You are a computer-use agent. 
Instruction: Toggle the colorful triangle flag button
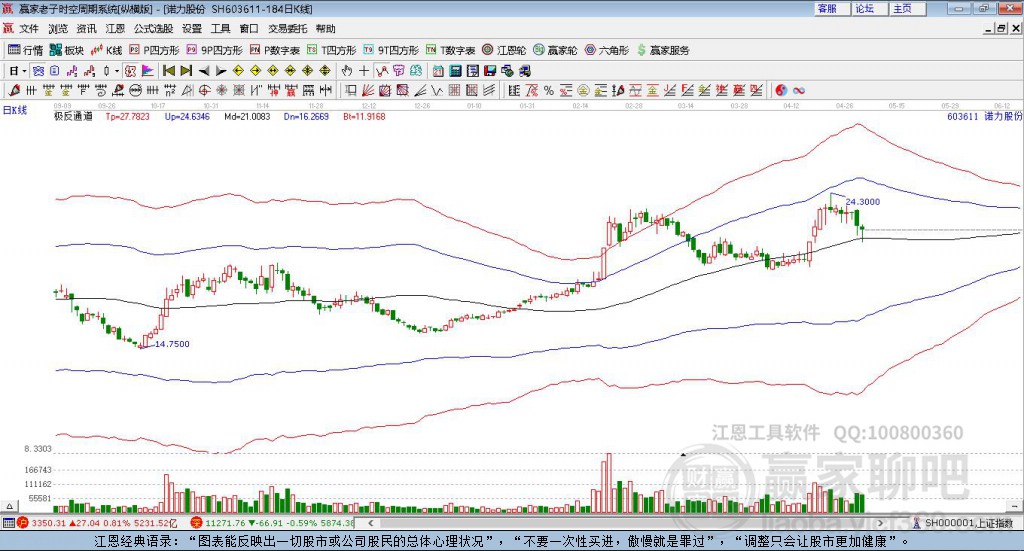[148, 71]
